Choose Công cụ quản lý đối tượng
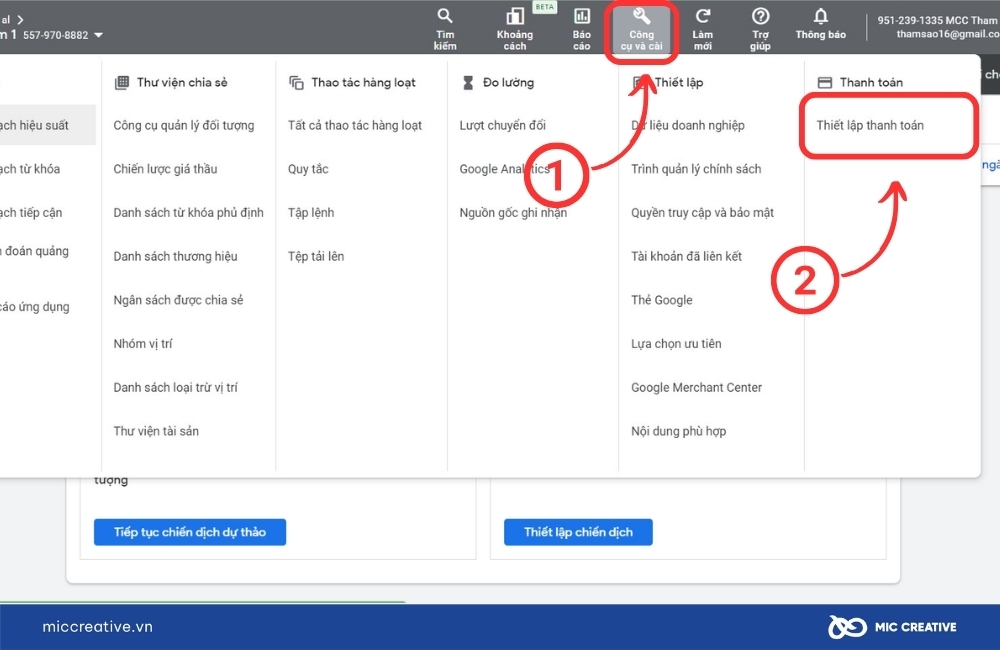Image resolution: width=1000 pixels, height=650 pixels. tap(184, 126)
